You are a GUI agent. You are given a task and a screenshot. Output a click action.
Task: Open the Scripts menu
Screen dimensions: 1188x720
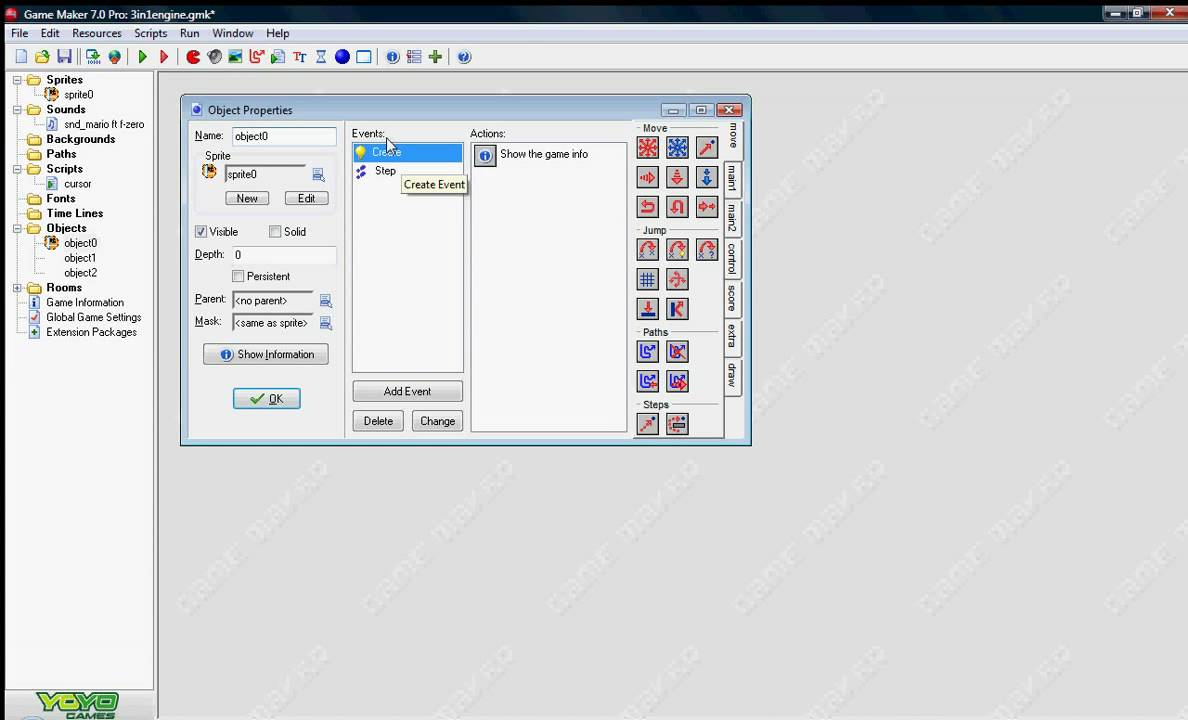click(151, 33)
